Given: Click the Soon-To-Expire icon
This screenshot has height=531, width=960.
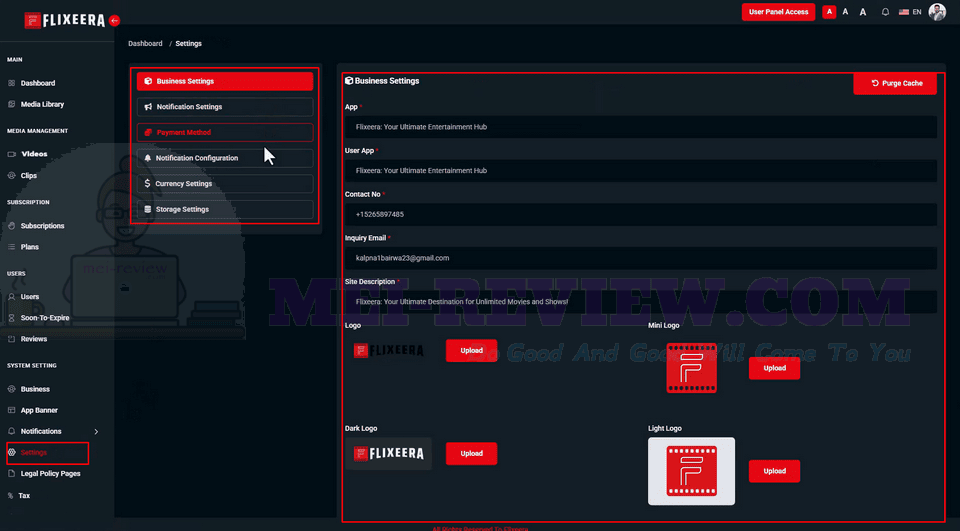Looking at the screenshot, I should 12,318.
